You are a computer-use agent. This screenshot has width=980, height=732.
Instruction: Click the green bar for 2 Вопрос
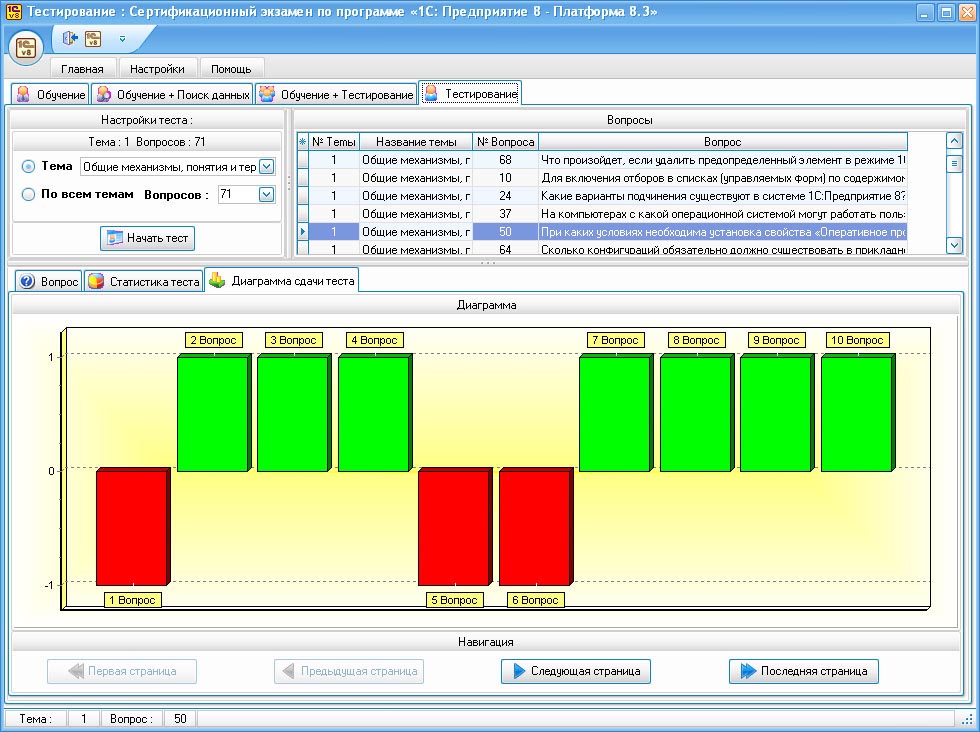pyautogui.click(x=214, y=413)
